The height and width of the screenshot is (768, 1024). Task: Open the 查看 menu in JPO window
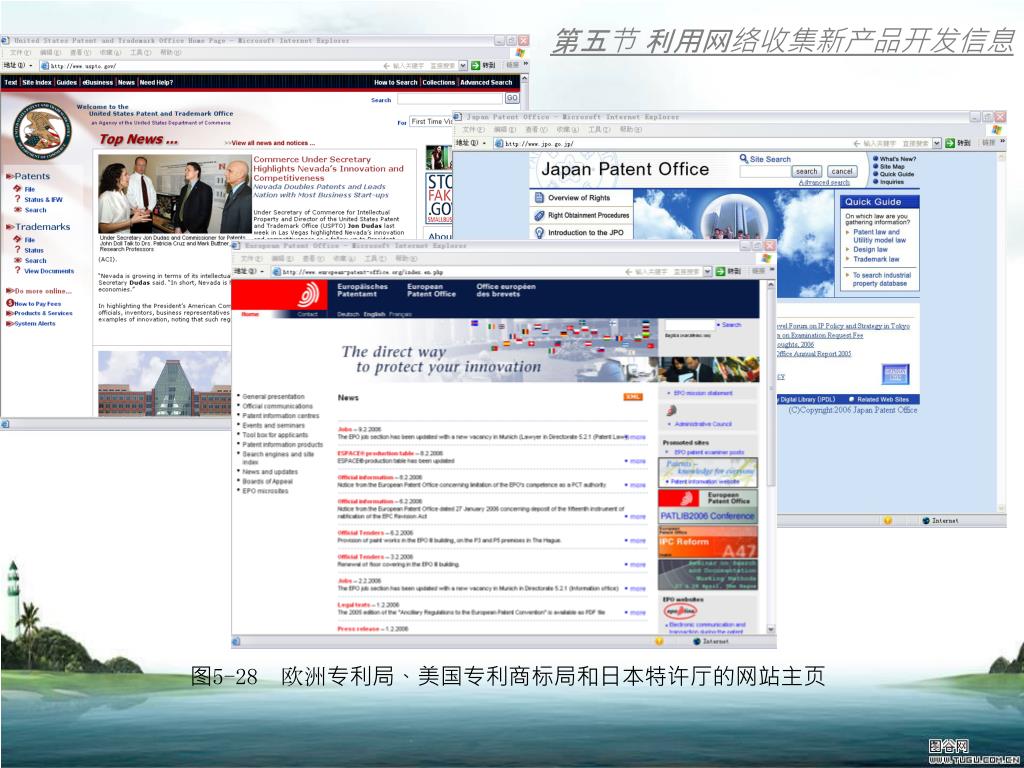(x=536, y=130)
